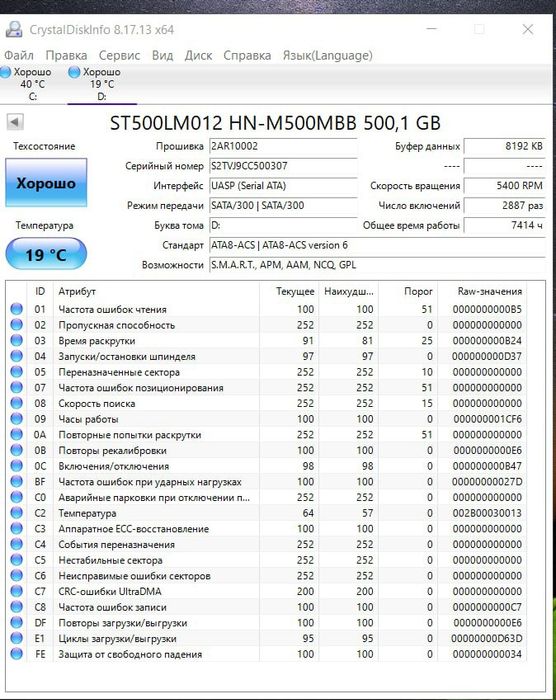Click the Интерфейс field UASP (Serial ATA)

click(283, 186)
